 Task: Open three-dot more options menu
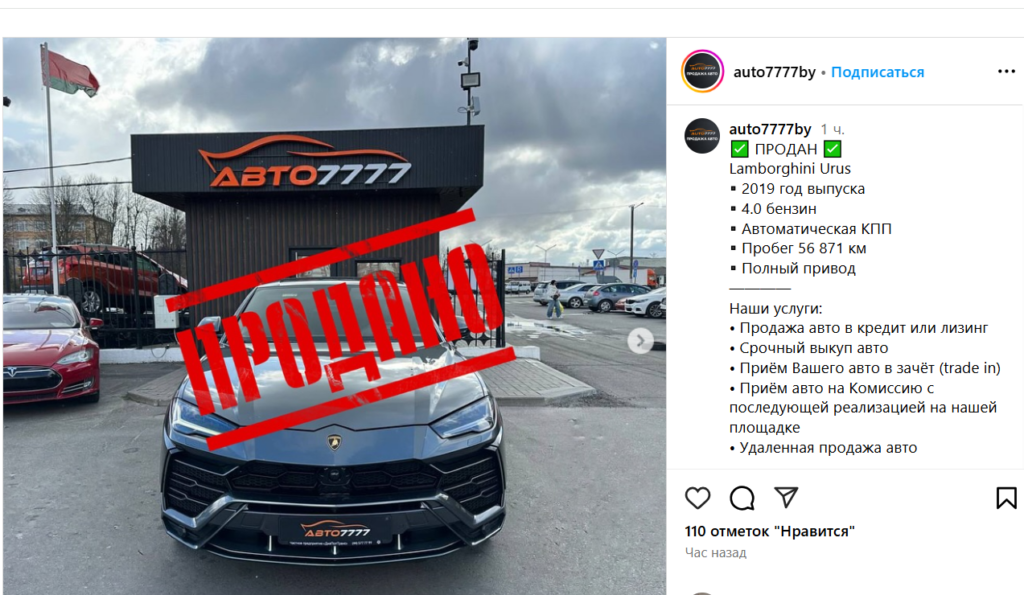click(1006, 71)
